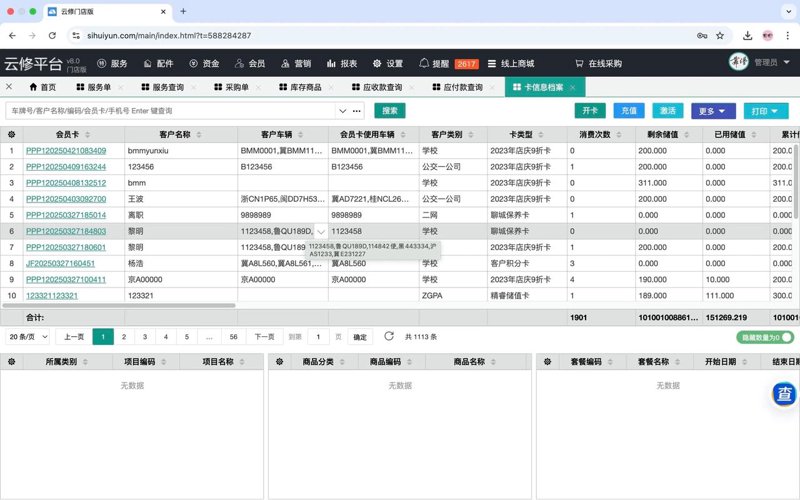Screen dimensions: 800x500
Task: Select the 20 条/页 page size dropdown
Action: tap(28, 337)
